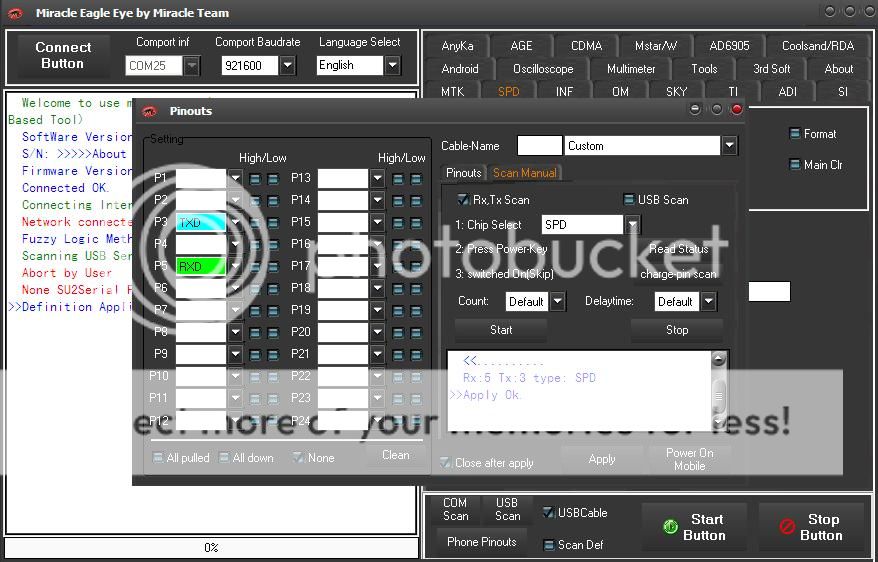Click 'Rx:5 Tx:3 type: SPD' log line
The width and height of the screenshot is (878, 562).
(x=529, y=378)
